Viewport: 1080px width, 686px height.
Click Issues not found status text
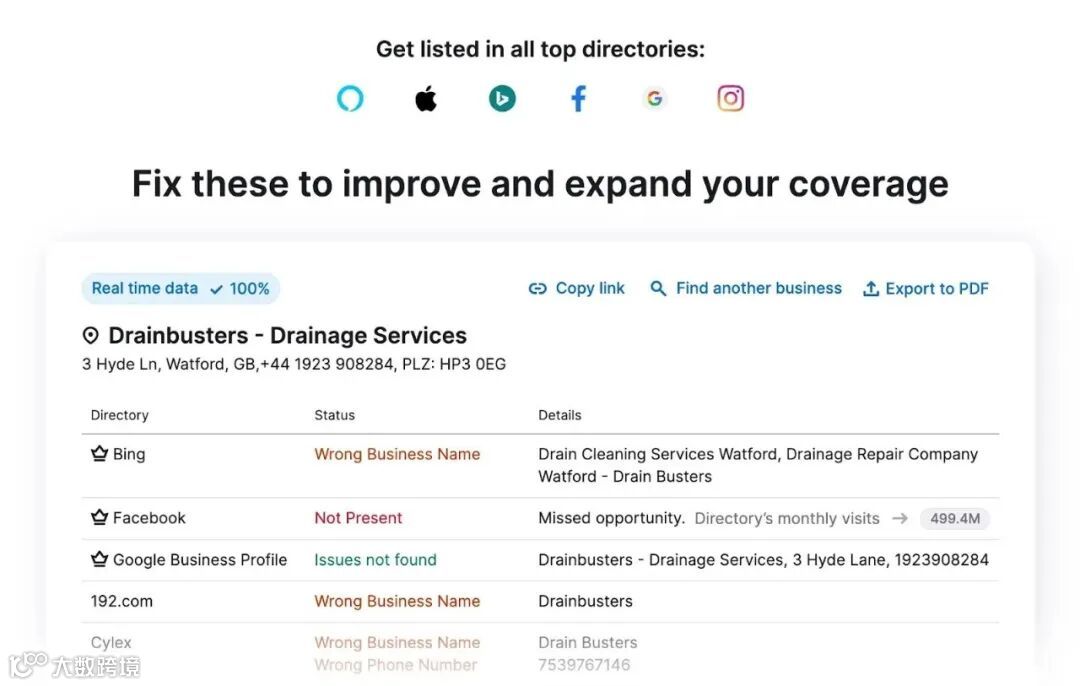click(x=375, y=560)
